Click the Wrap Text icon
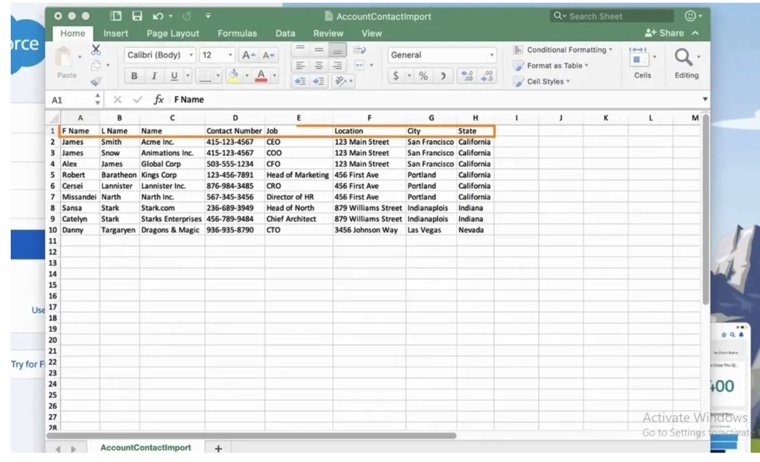Image resolution: width=760 pixels, height=462 pixels. click(360, 50)
